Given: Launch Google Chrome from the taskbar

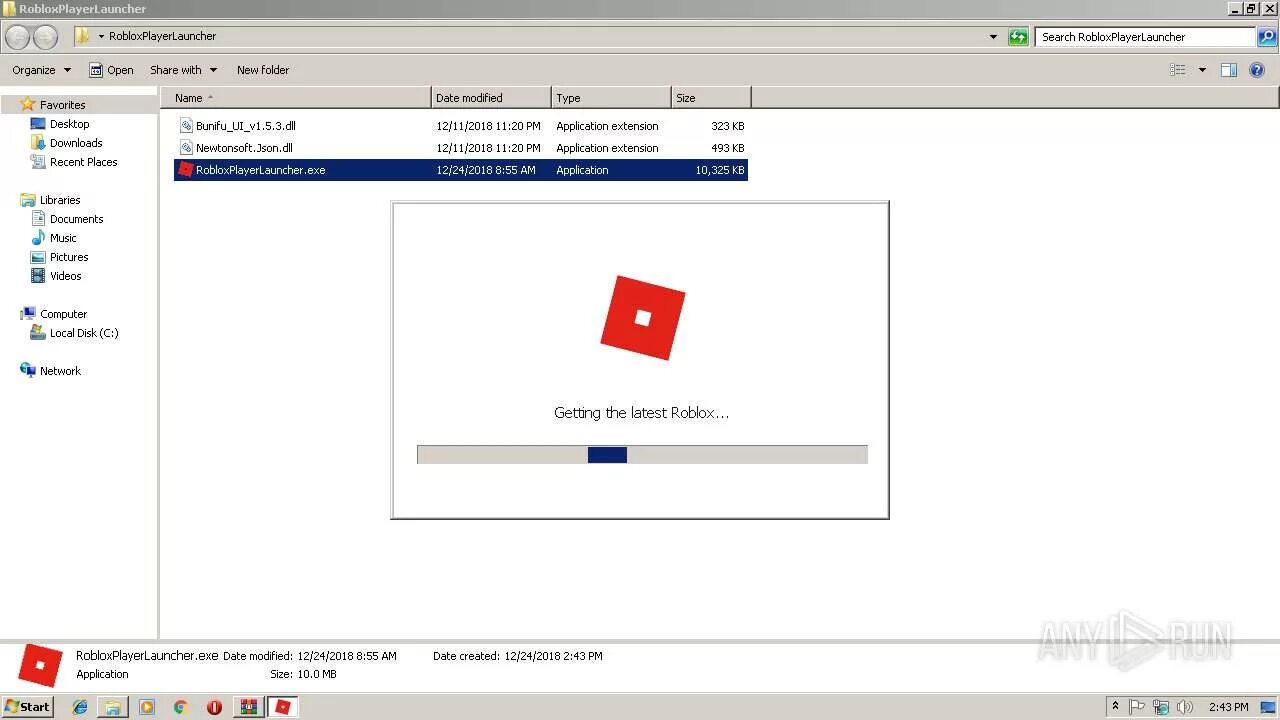Looking at the screenshot, I should coord(180,707).
